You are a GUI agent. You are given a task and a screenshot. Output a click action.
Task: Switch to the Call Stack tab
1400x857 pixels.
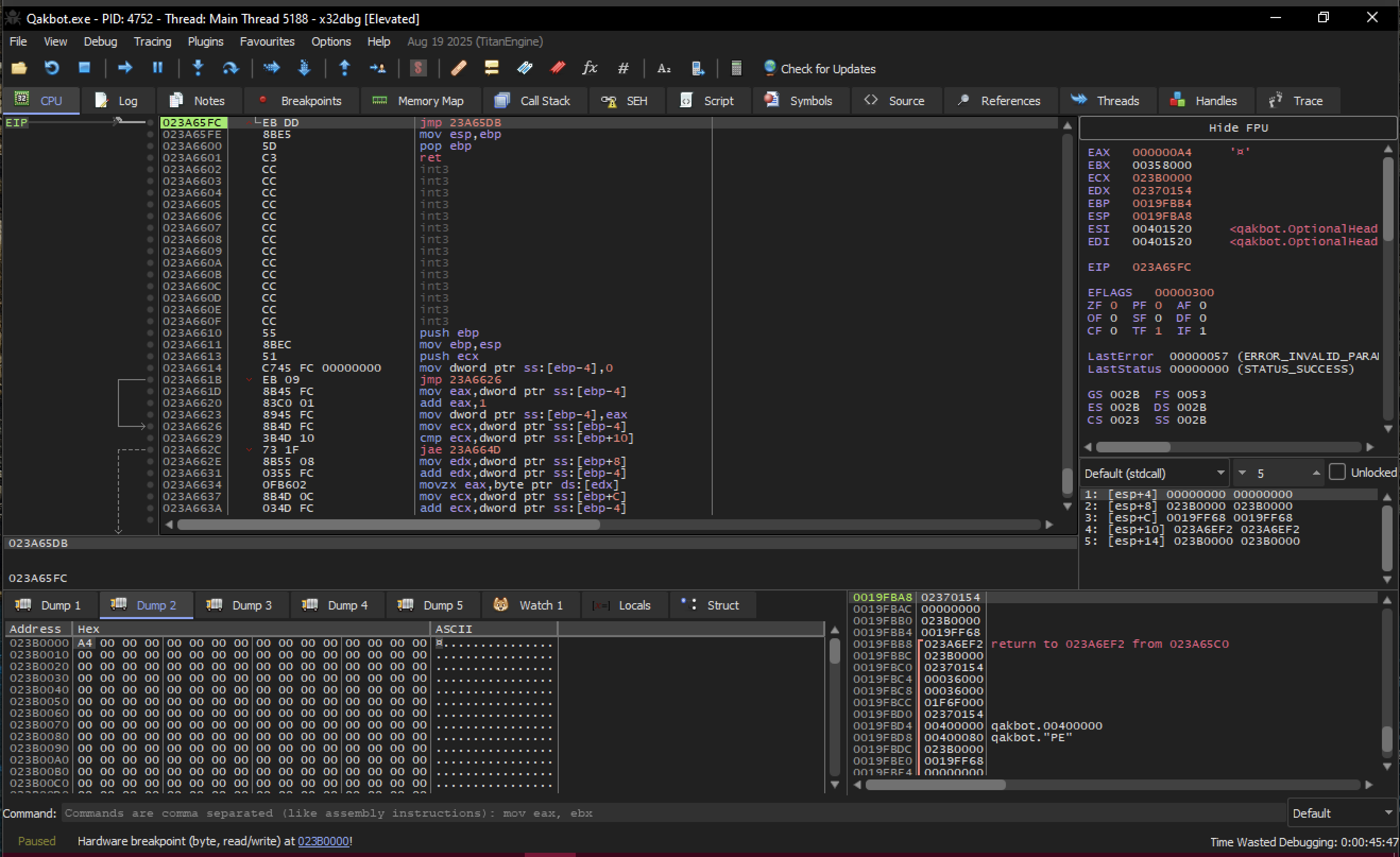click(x=534, y=100)
